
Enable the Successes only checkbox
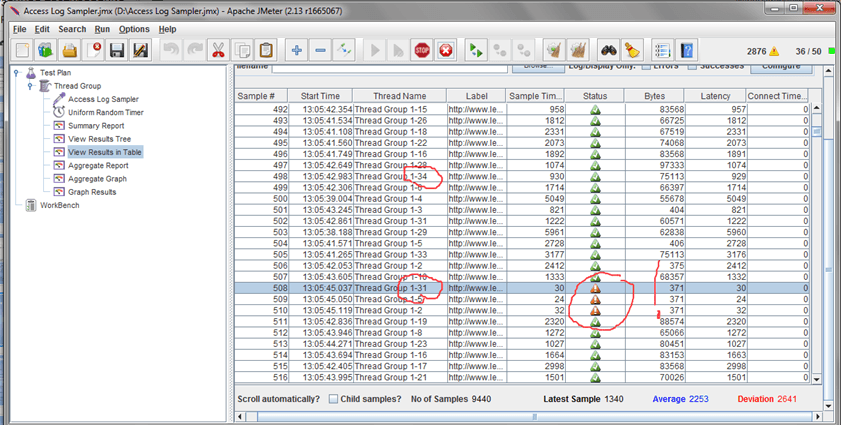pyautogui.click(x=692, y=66)
